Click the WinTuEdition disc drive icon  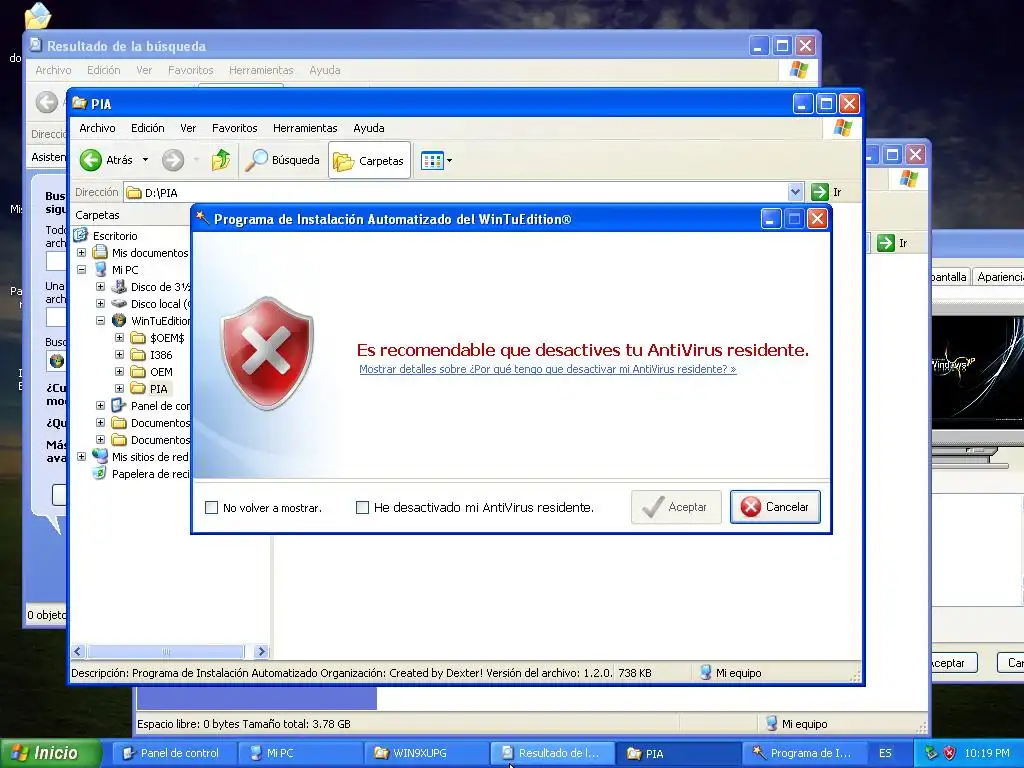[119, 321]
